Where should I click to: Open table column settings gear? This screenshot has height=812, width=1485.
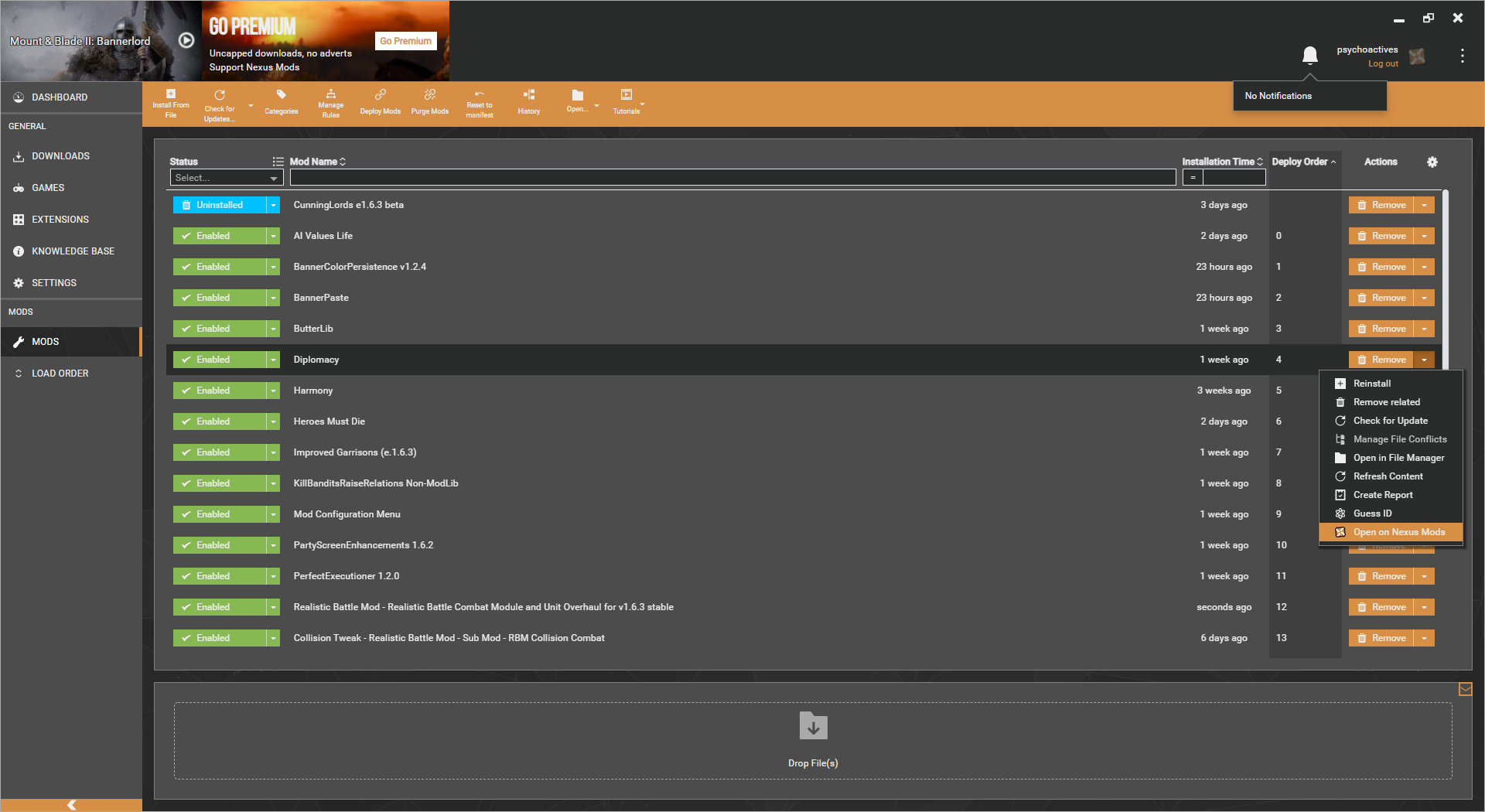[1432, 162]
